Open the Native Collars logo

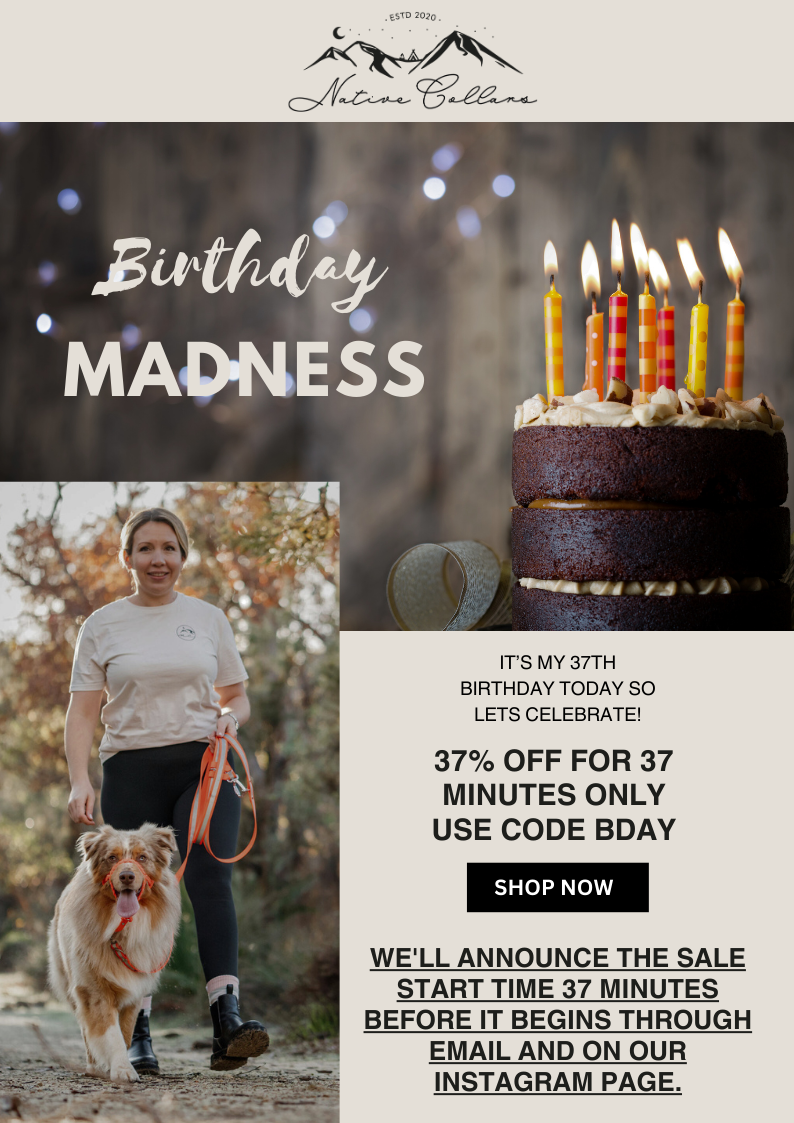tap(412, 62)
